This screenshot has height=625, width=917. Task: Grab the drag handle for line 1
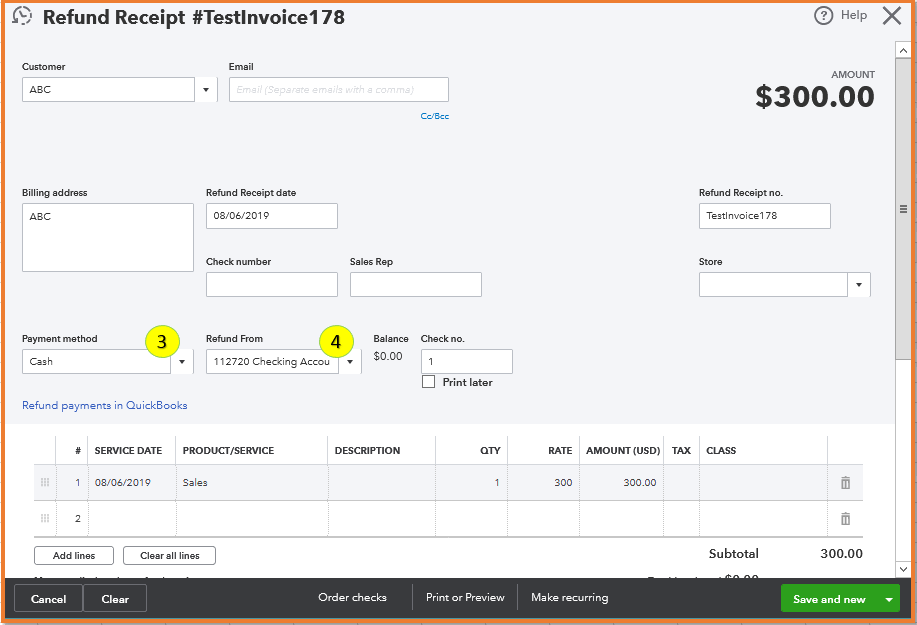coord(44,483)
